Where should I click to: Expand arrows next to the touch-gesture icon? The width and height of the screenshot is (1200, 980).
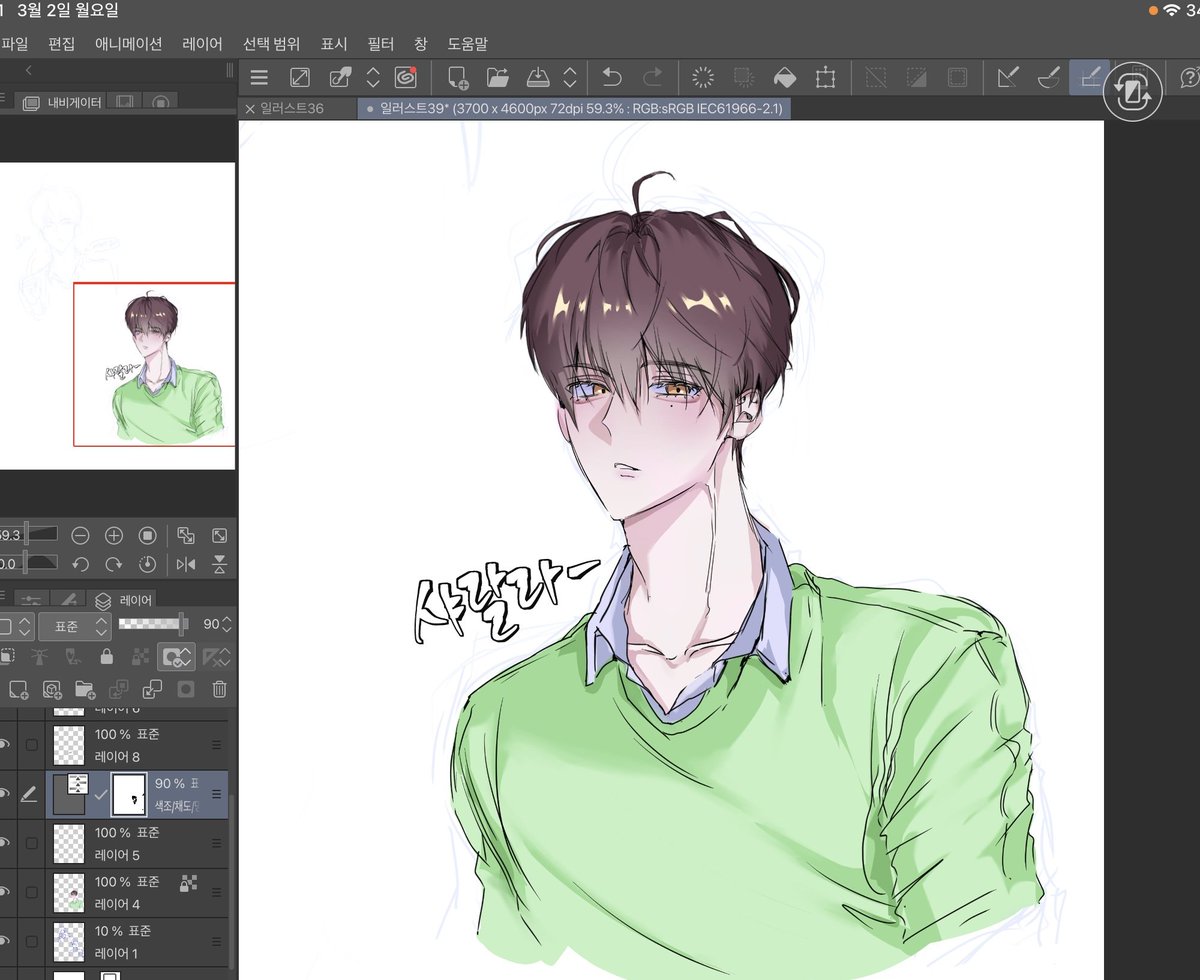click(x=373, y=78)
